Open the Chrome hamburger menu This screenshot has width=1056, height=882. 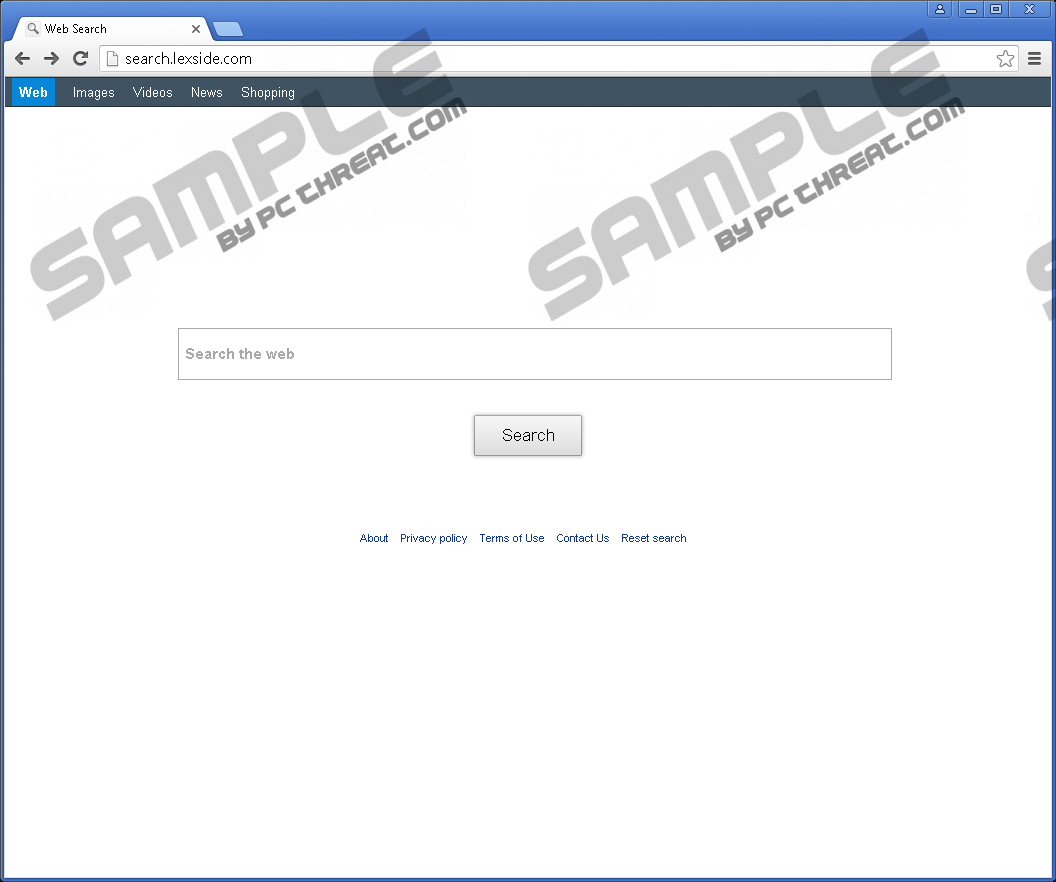[1034, 59]
